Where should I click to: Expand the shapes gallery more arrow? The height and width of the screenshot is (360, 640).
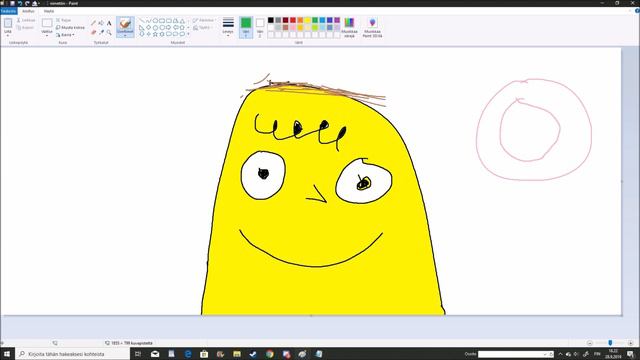click(188, 34)
